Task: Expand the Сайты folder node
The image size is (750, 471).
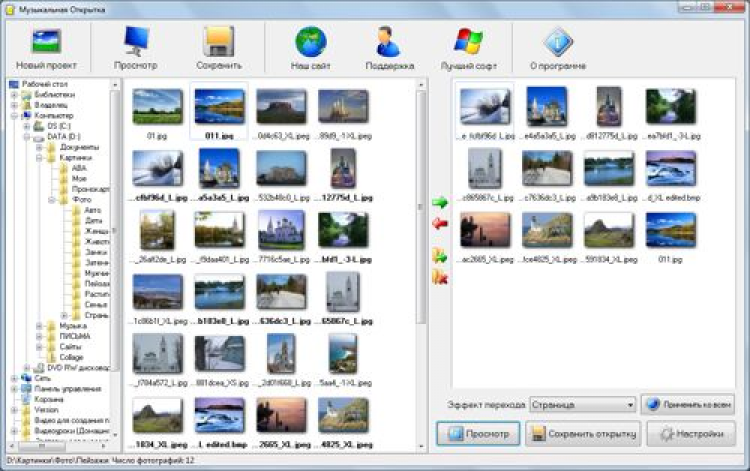Action: 39,347
